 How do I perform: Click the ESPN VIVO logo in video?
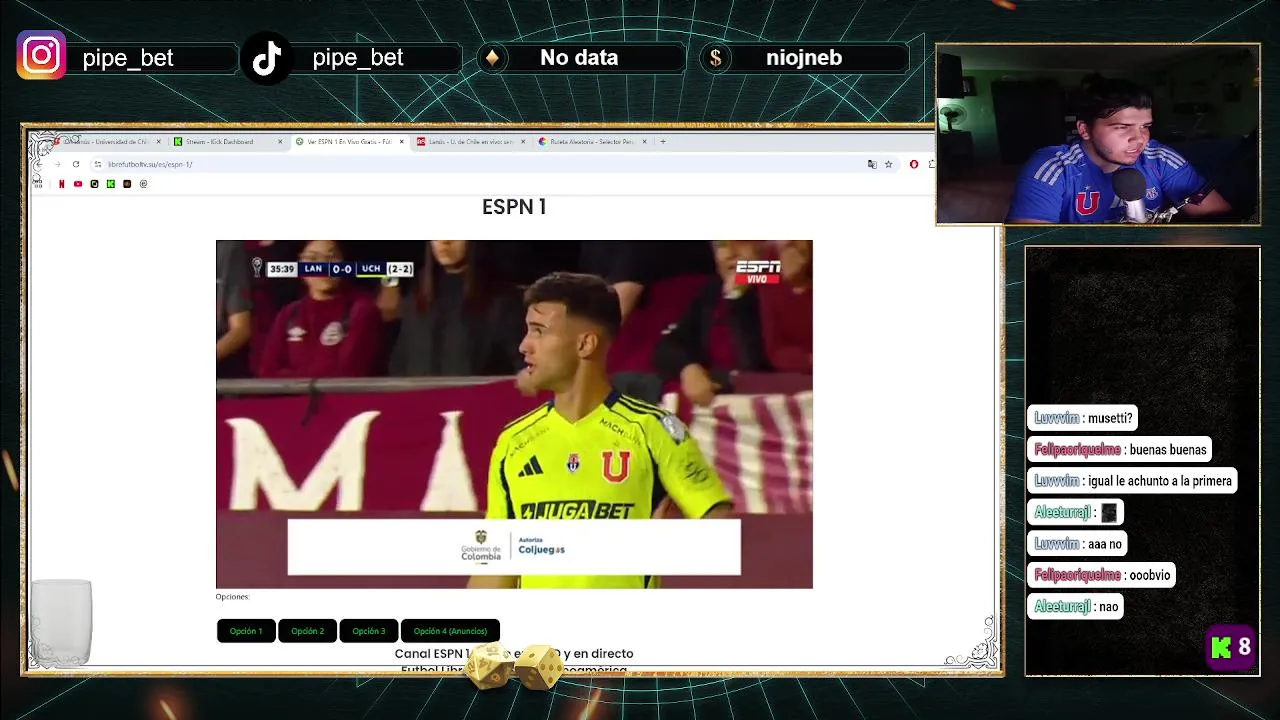pyautogui.click(x=757, y=271)
